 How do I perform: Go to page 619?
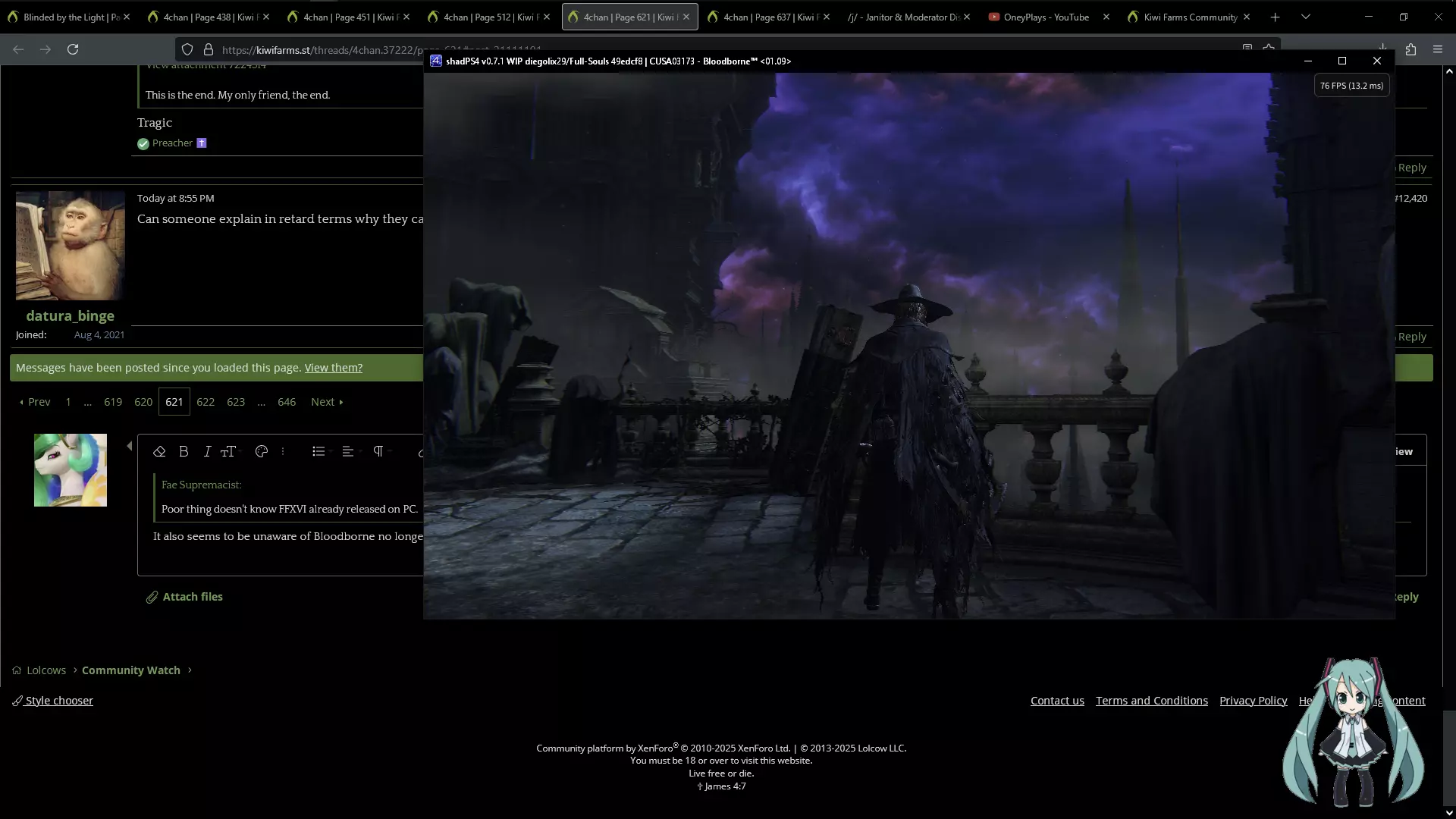[x=113, y=402]
